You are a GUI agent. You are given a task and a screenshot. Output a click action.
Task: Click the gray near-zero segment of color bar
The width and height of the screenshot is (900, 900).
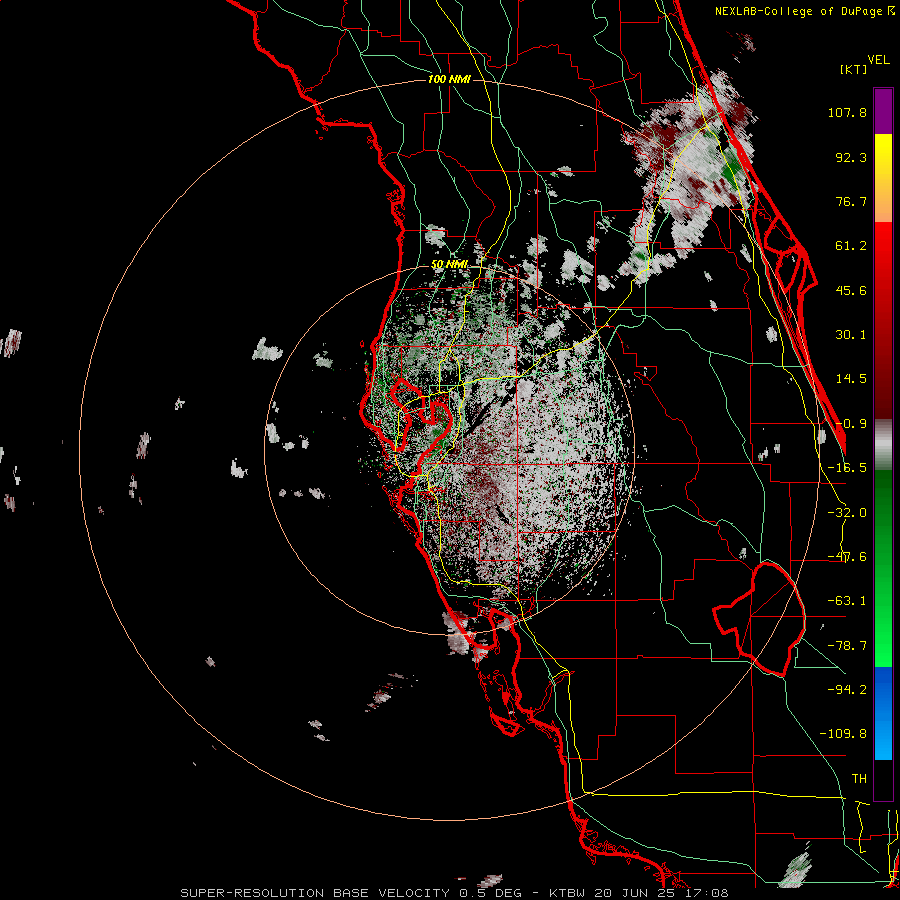883,445
